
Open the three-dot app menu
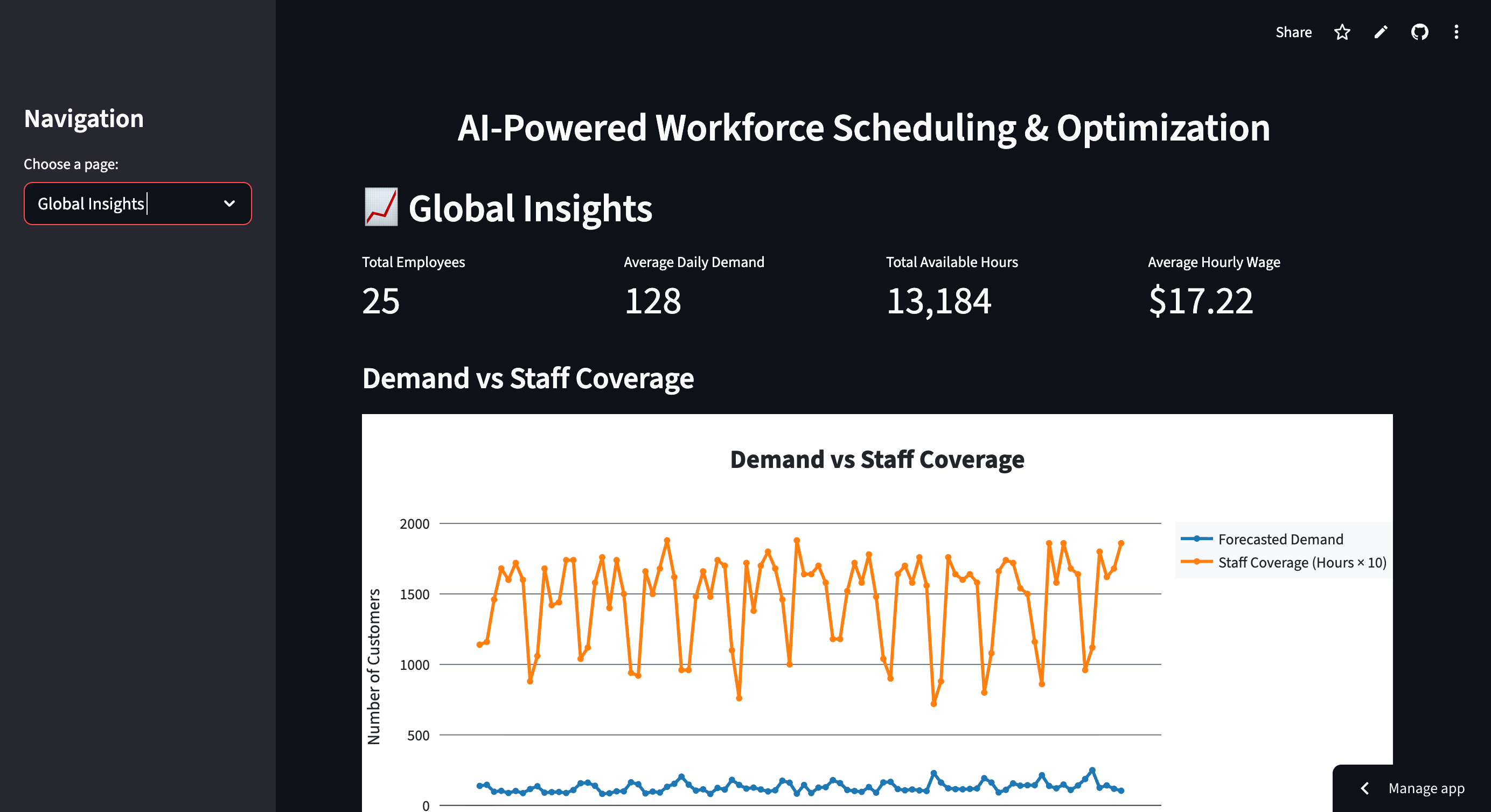pyautogui.click(x=1457, y=32)
